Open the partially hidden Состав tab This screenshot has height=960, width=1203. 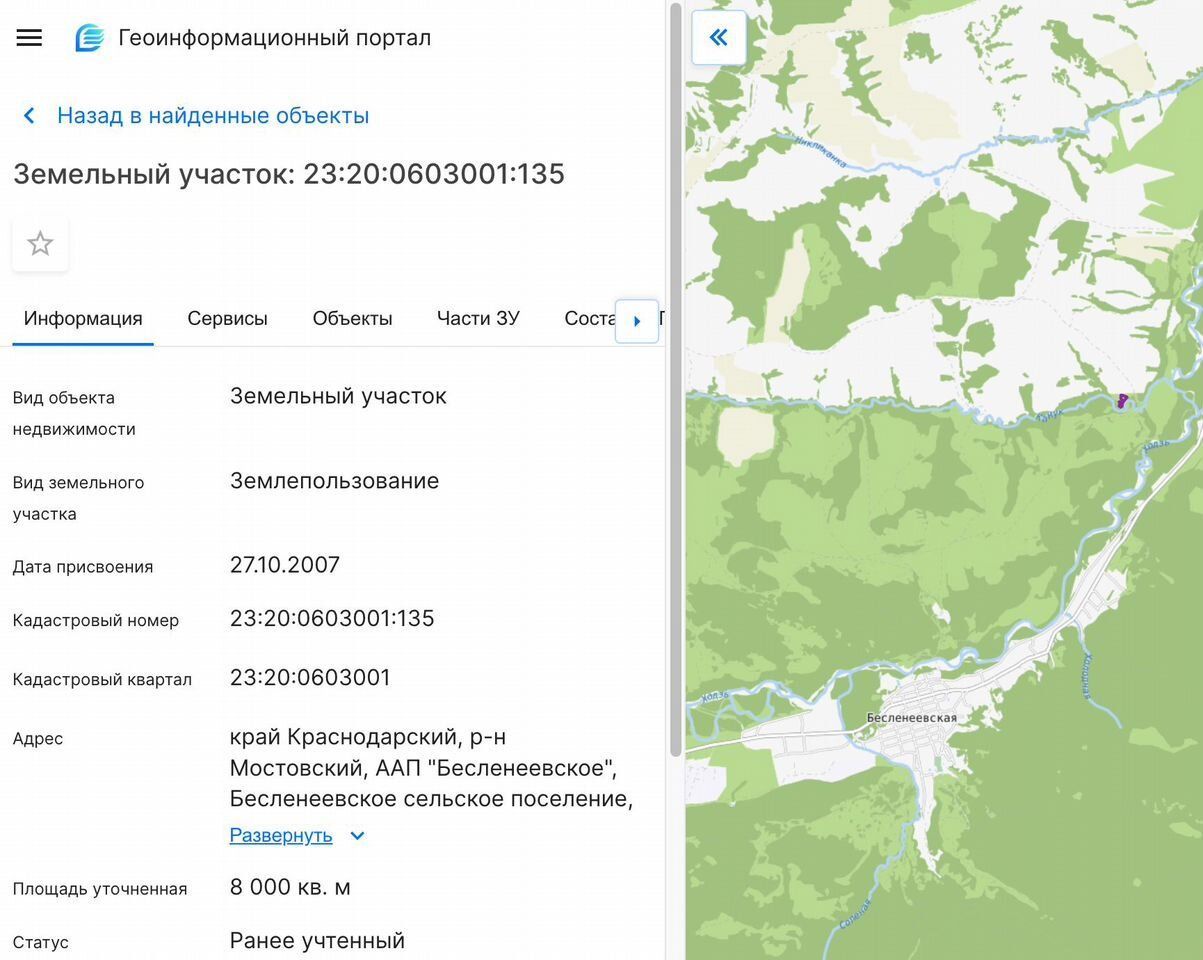tap(589, 318)
